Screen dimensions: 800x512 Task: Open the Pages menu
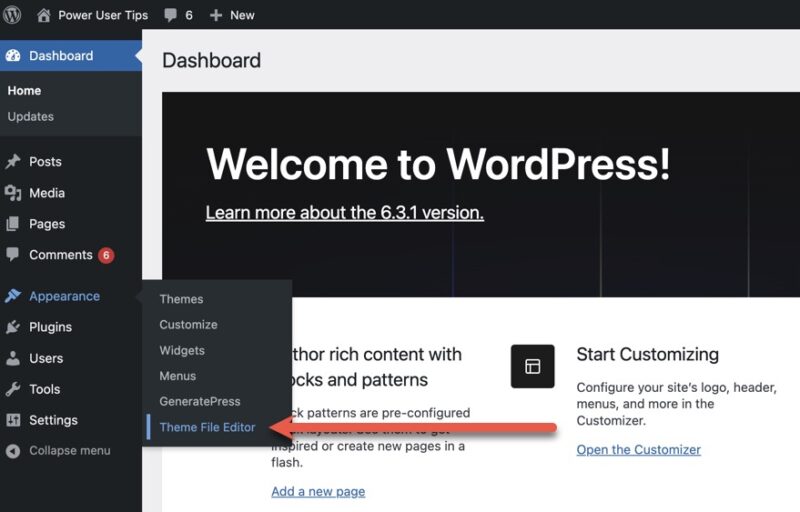click(x=47, y=224)
